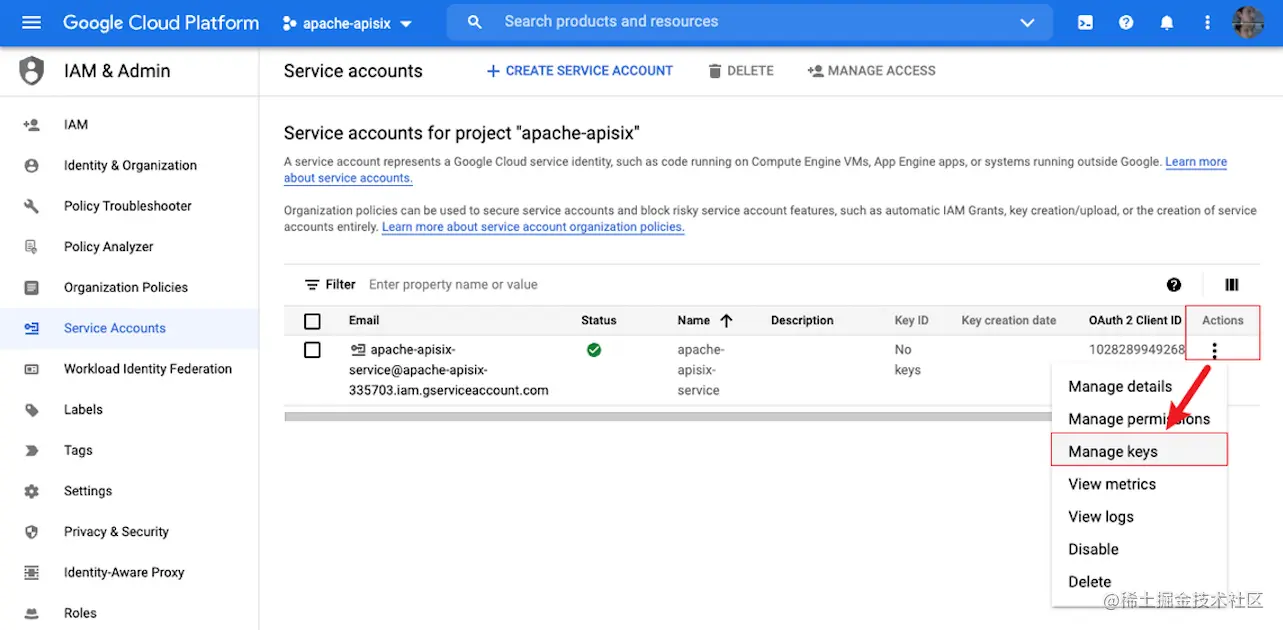Click the IAM add-person icon in sidebar
The height and width of the screenshot is (630, 1283).
tap(31, 125)
